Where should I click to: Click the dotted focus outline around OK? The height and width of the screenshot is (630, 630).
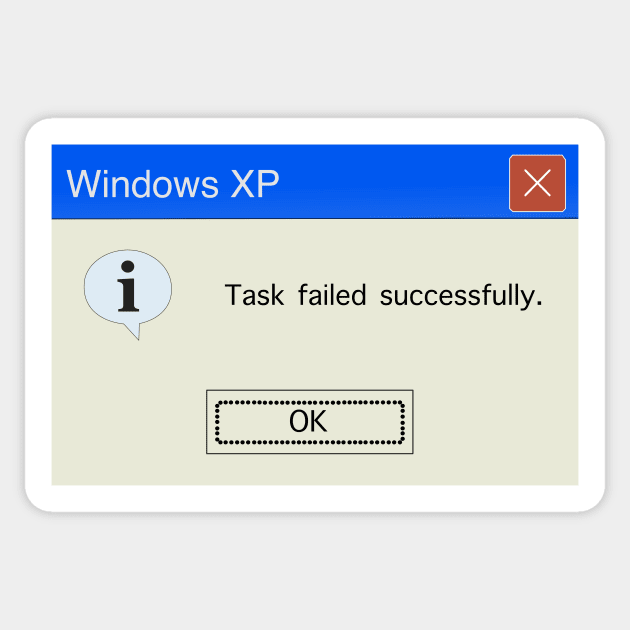point(310,402)
